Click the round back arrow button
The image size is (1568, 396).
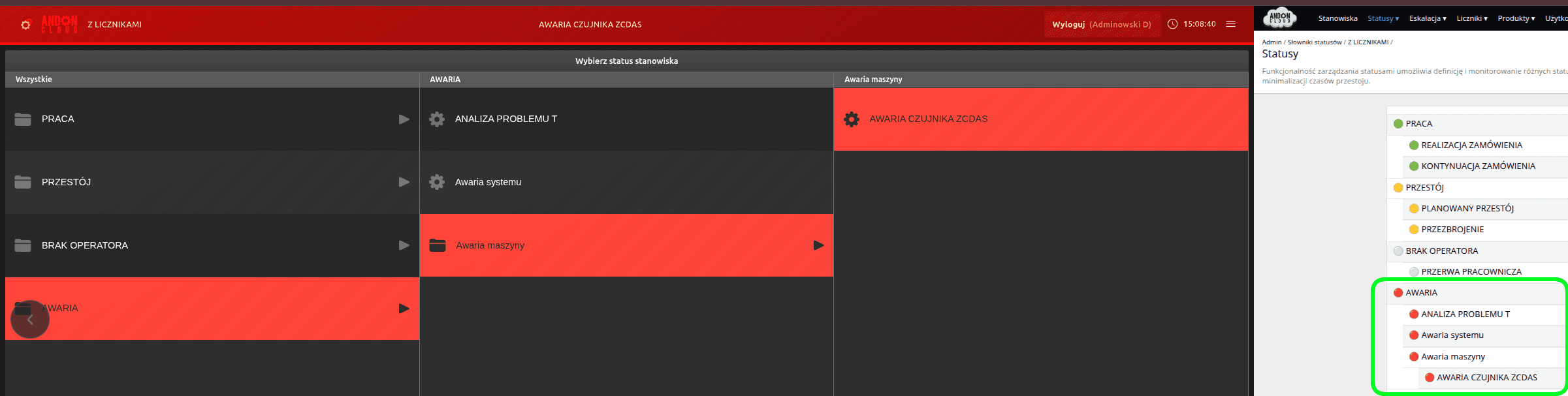(x=30, y=320)
